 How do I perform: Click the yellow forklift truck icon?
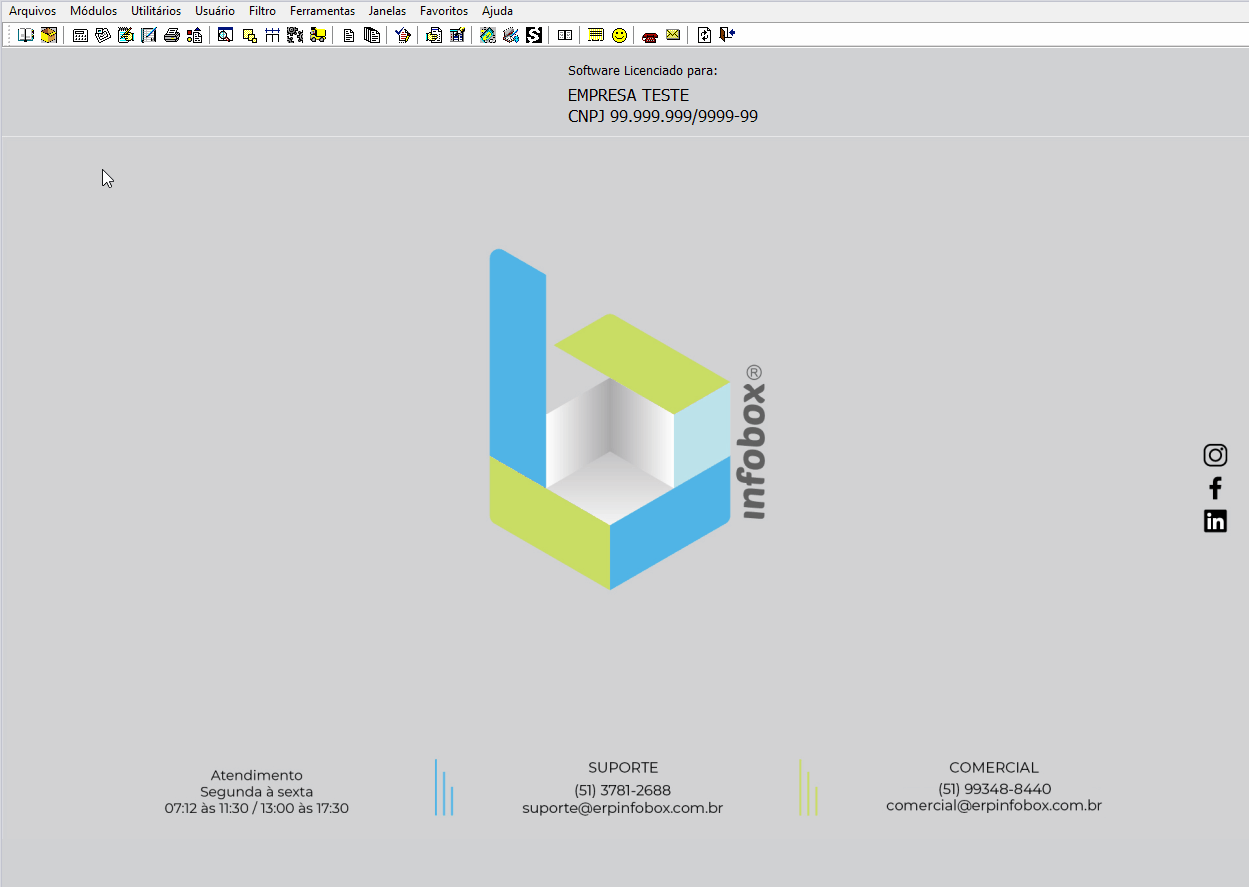pyautogui.click(x=318, y=35)
